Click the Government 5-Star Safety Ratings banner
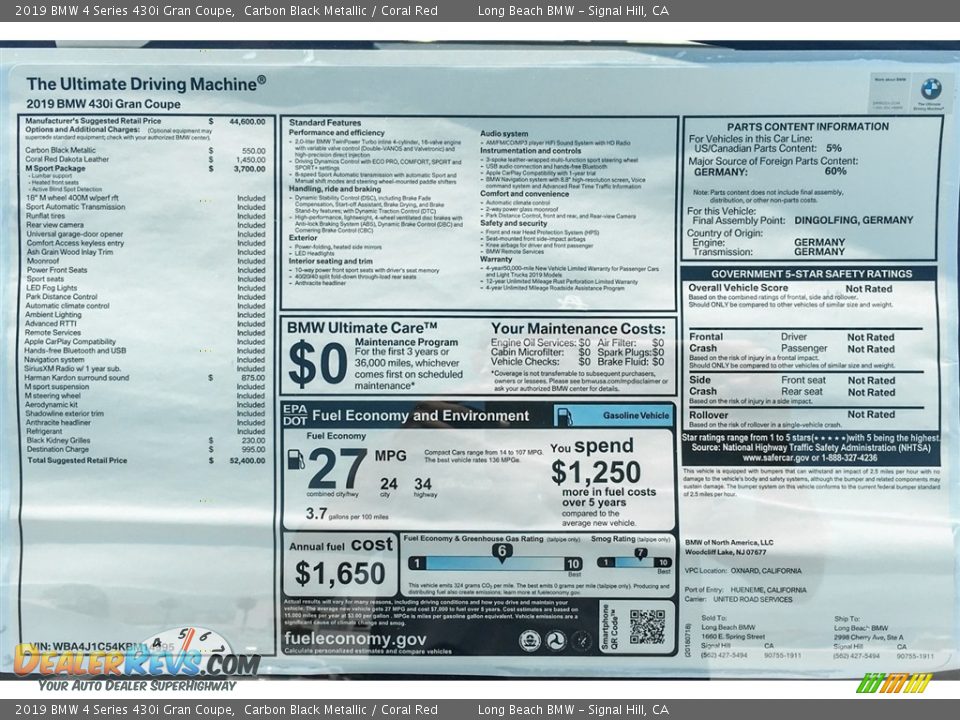The image size is (960, 720). [x=811, y=274]
